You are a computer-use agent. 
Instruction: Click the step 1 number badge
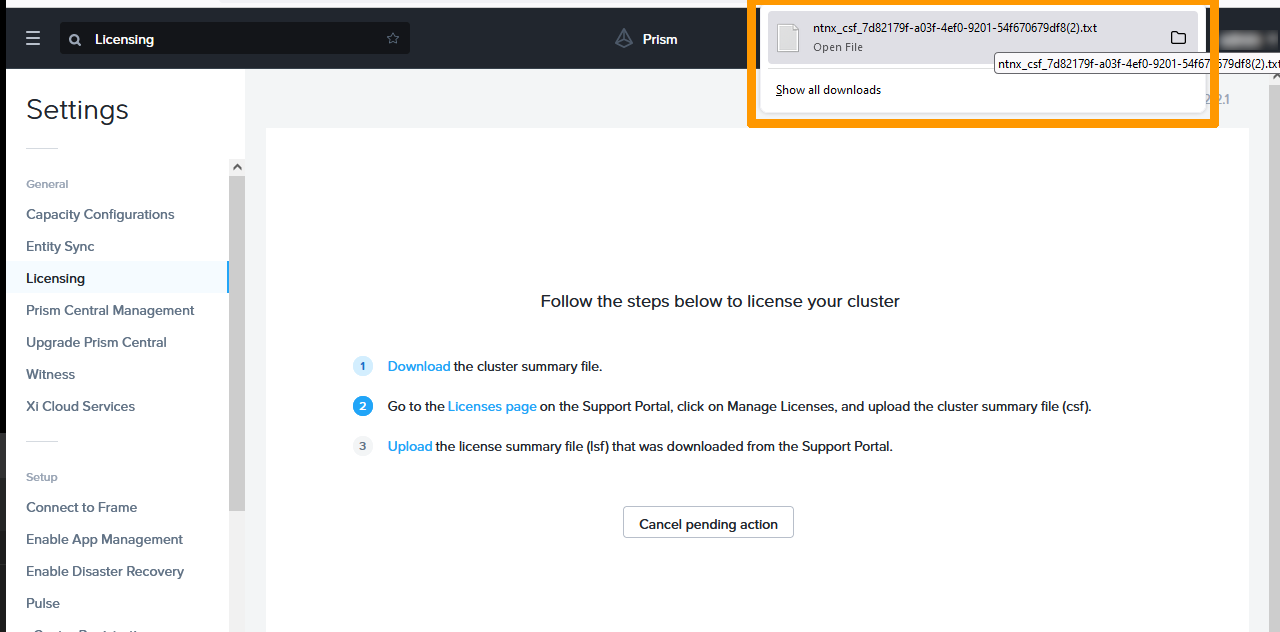pyautogui.click(x=363, y=366)
